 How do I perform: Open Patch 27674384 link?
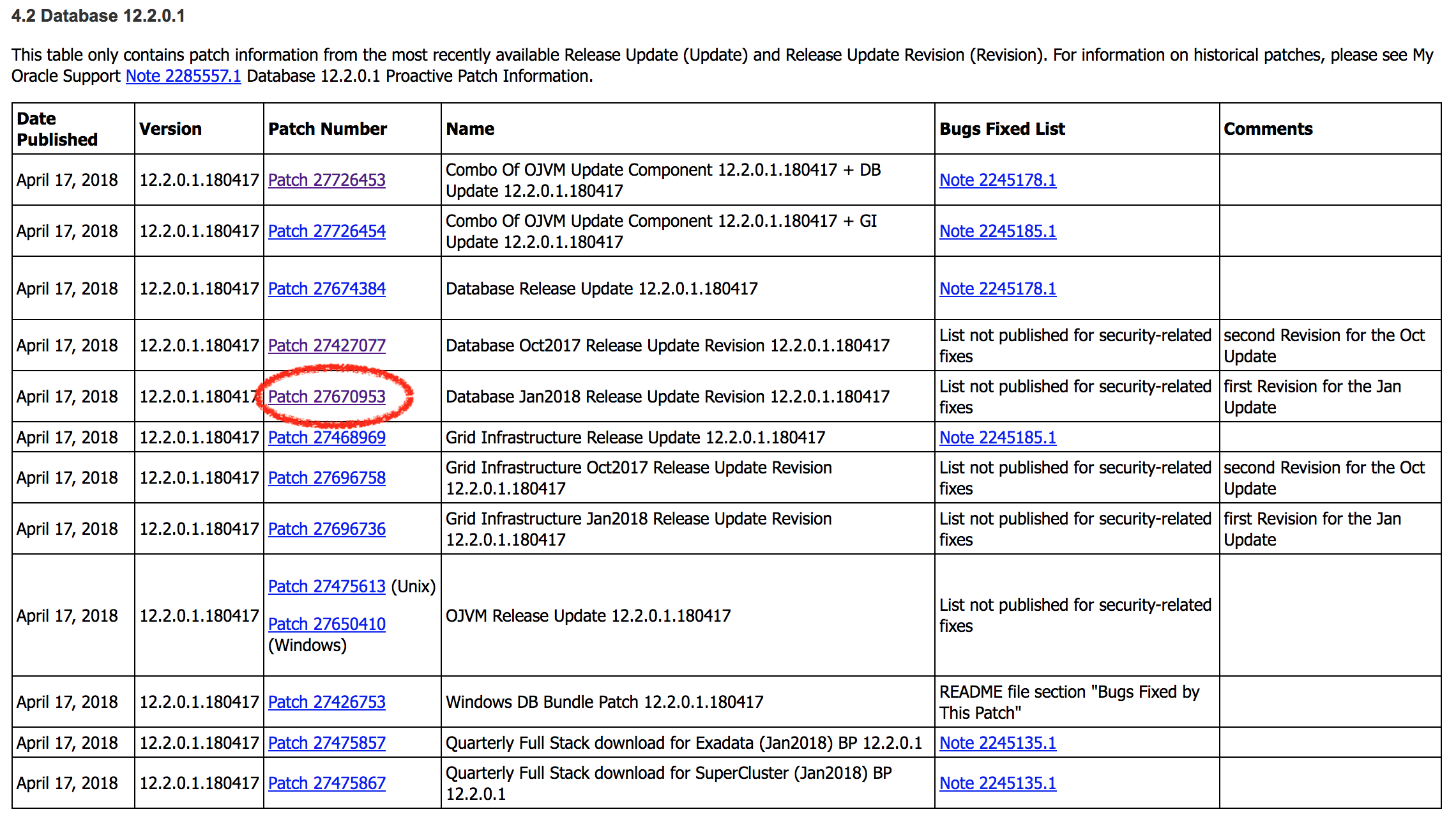(x=327, y=289)
